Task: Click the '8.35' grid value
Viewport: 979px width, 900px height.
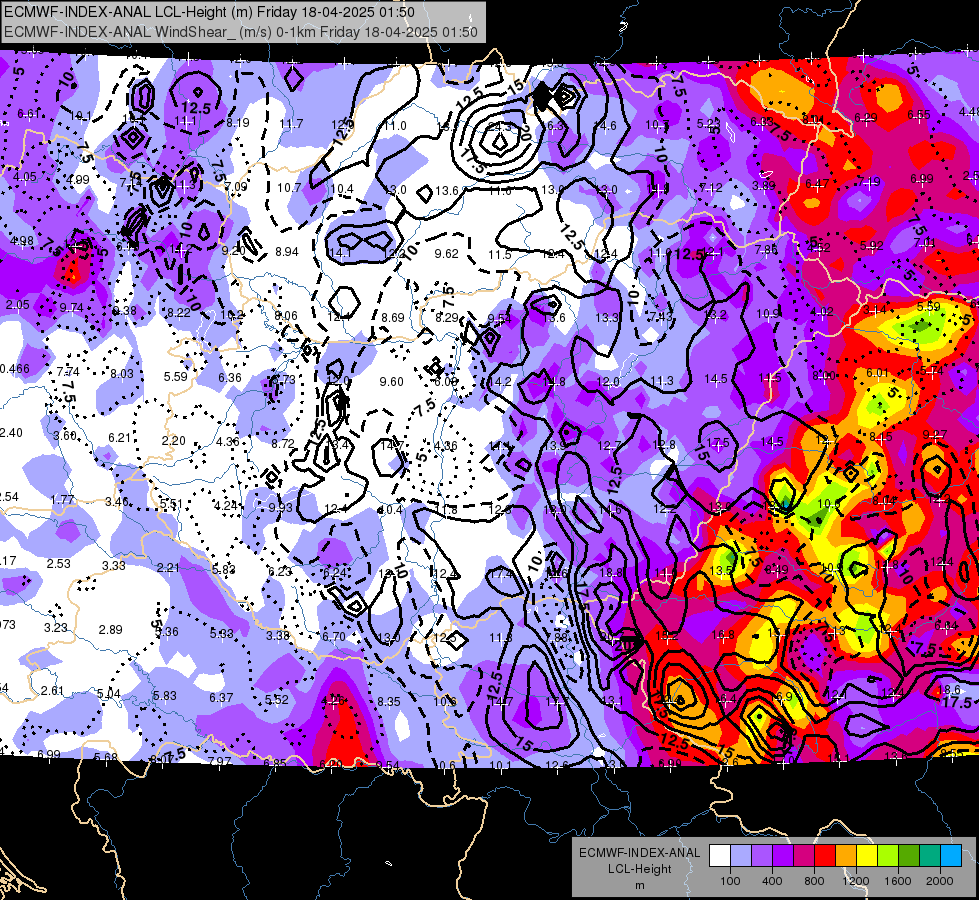Action: pyautogui.click(x=388, y=703)
